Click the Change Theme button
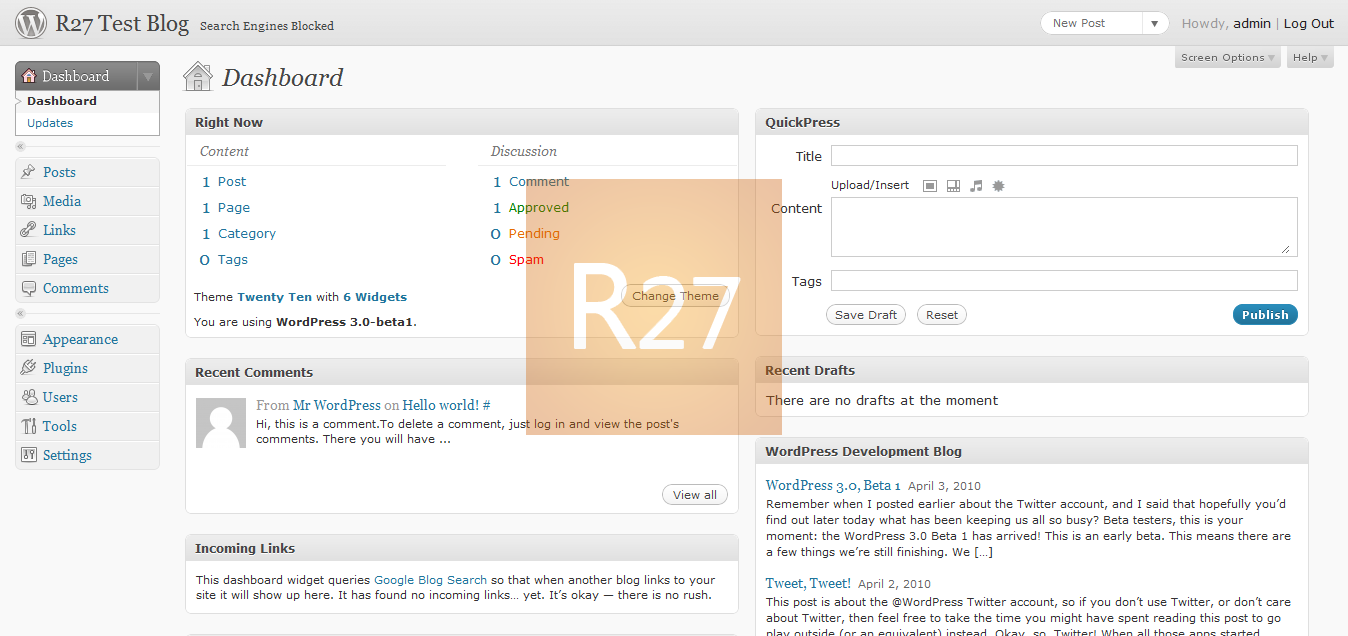This screenshot has width=1348, height=636. pyautogui.click(x=676, y=296)
